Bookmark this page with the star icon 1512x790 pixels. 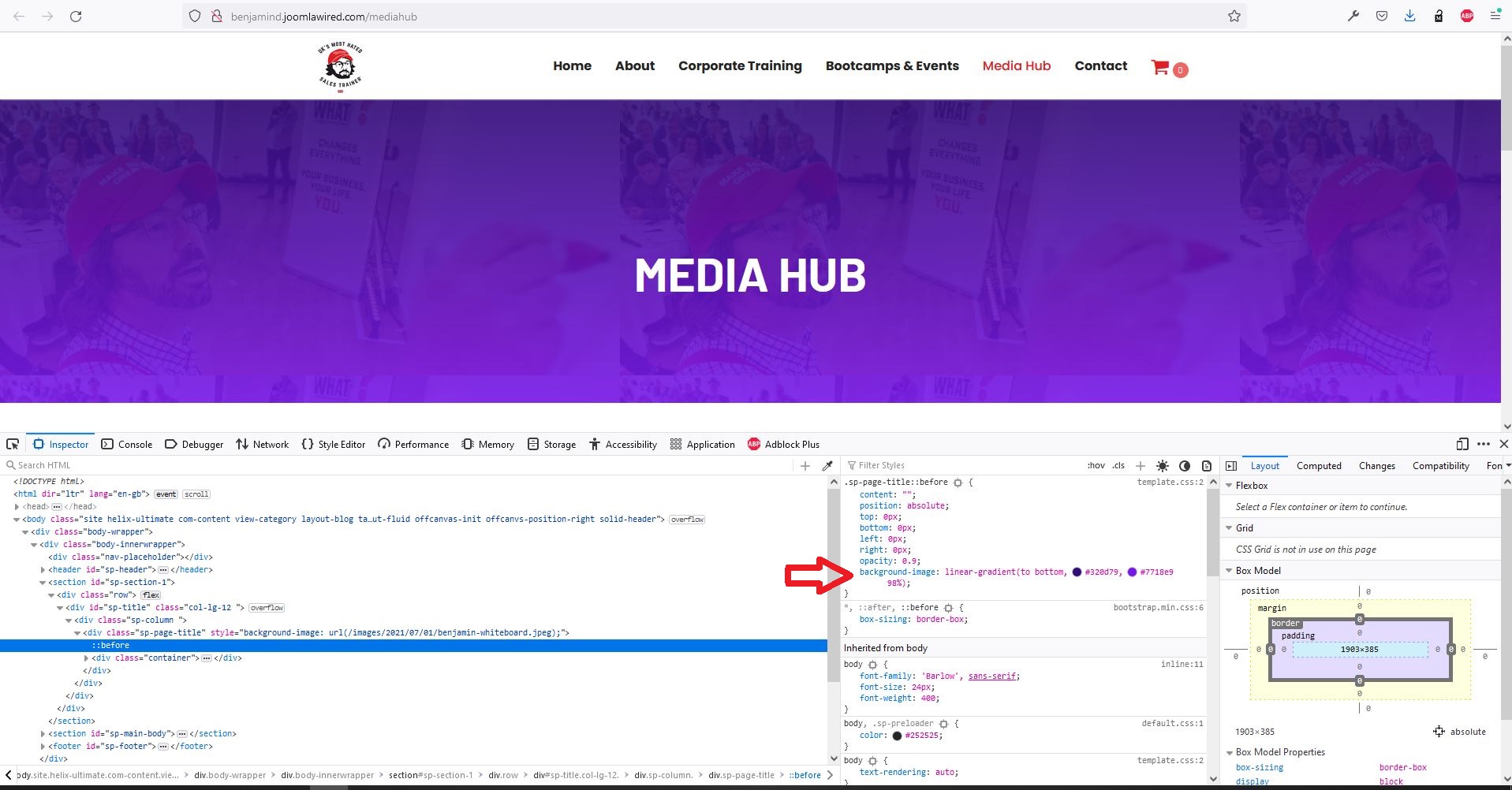click(1234, 16)
